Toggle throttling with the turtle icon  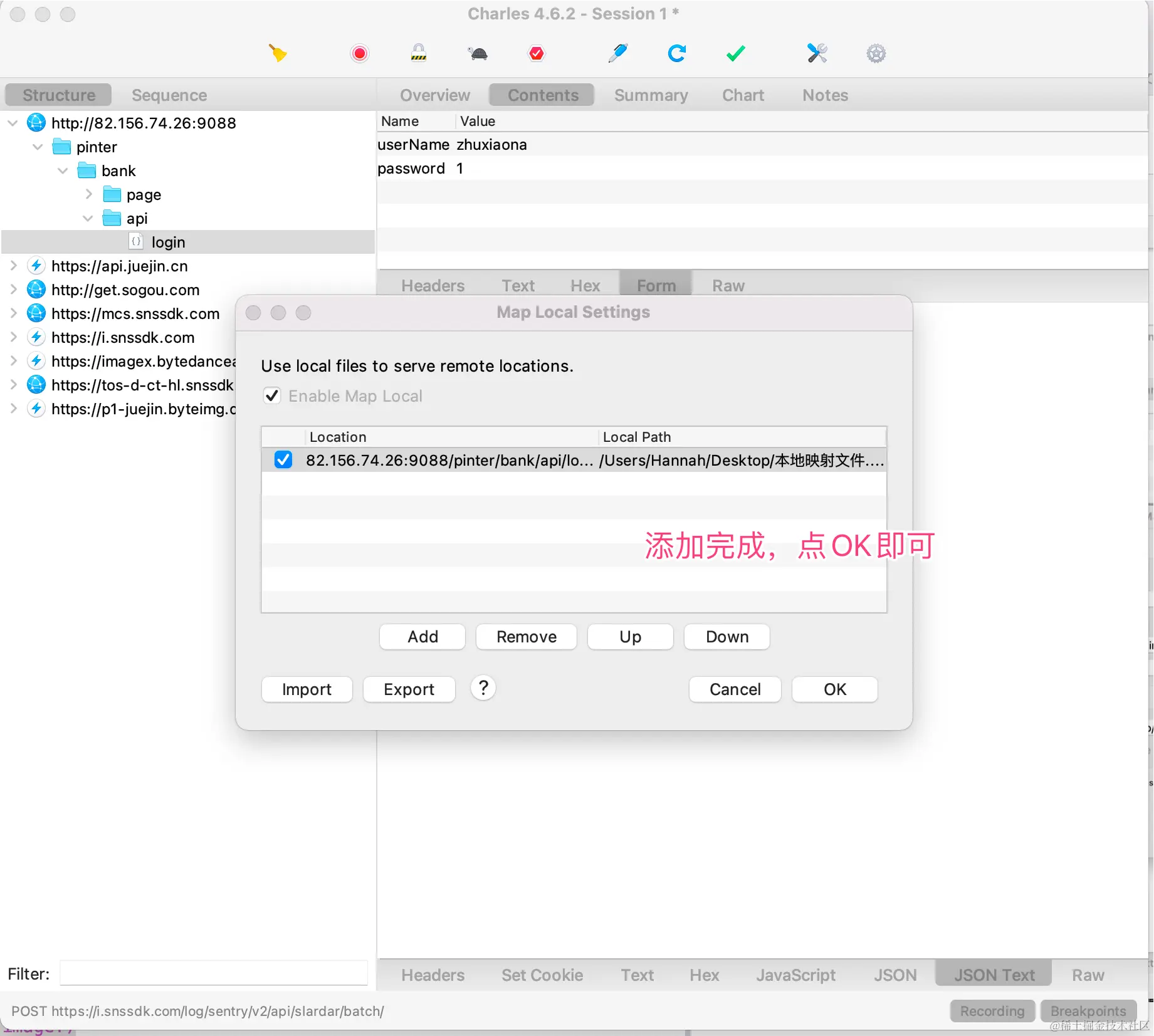[478, 53]
